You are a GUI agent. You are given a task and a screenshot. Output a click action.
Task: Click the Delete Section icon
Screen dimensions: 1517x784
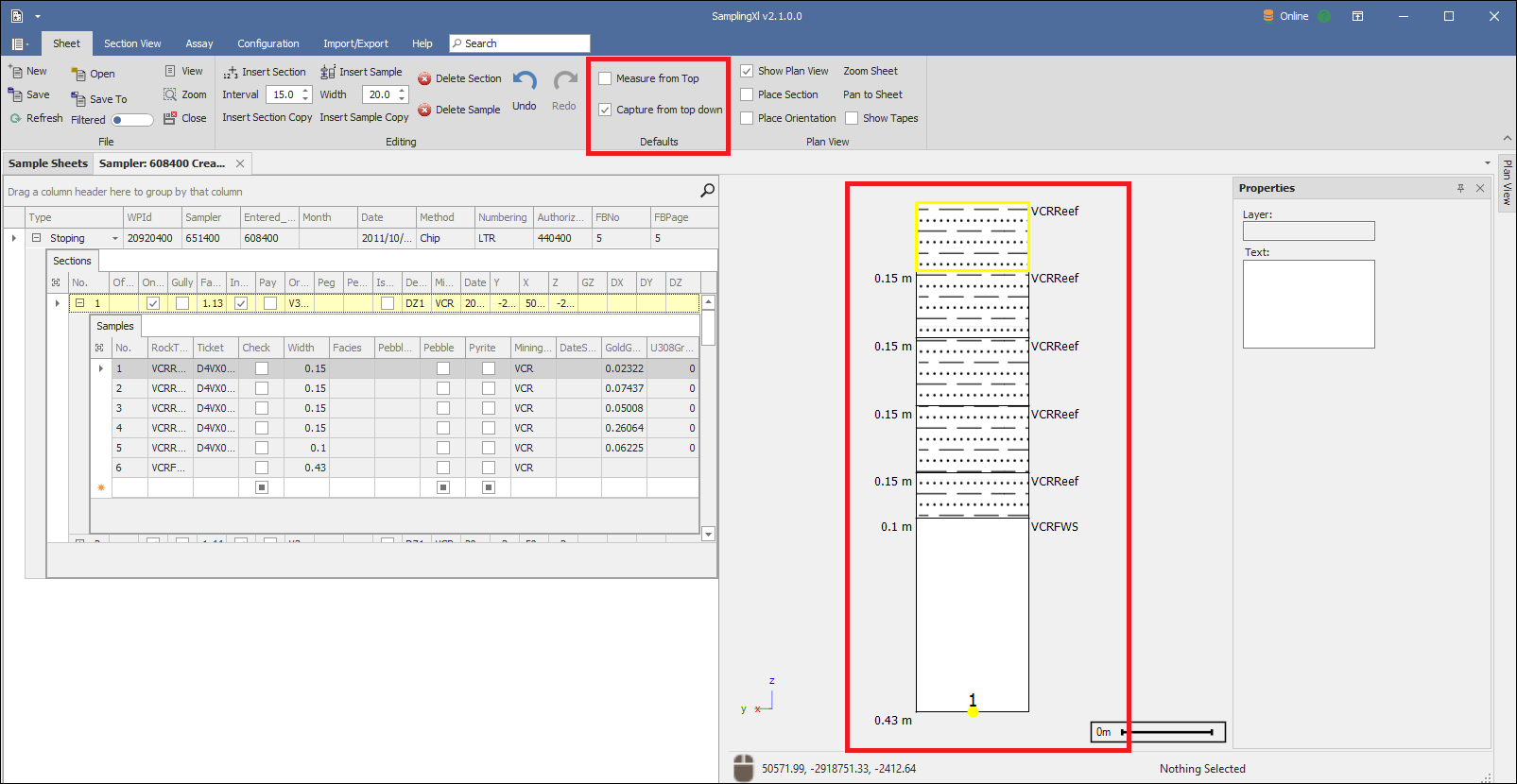click(425, 79)
